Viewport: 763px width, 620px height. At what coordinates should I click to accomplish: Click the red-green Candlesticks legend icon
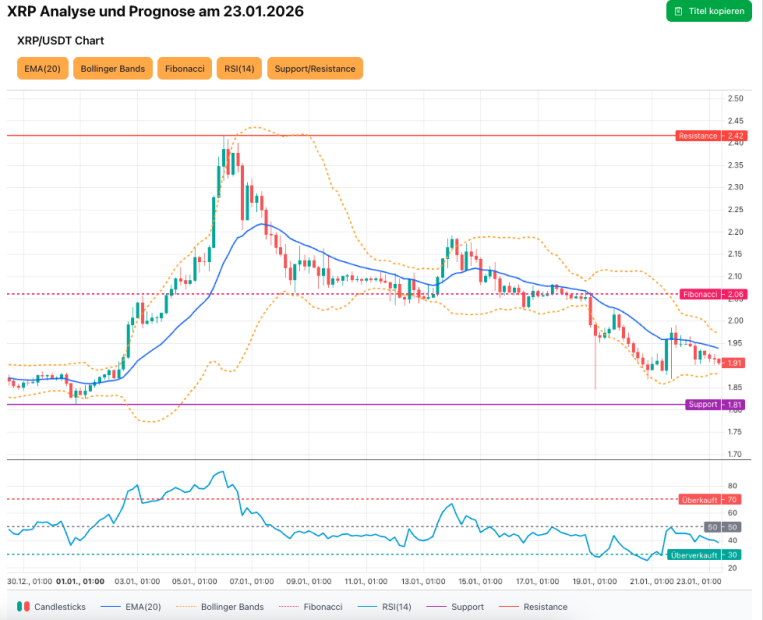[x=22, y=607]
